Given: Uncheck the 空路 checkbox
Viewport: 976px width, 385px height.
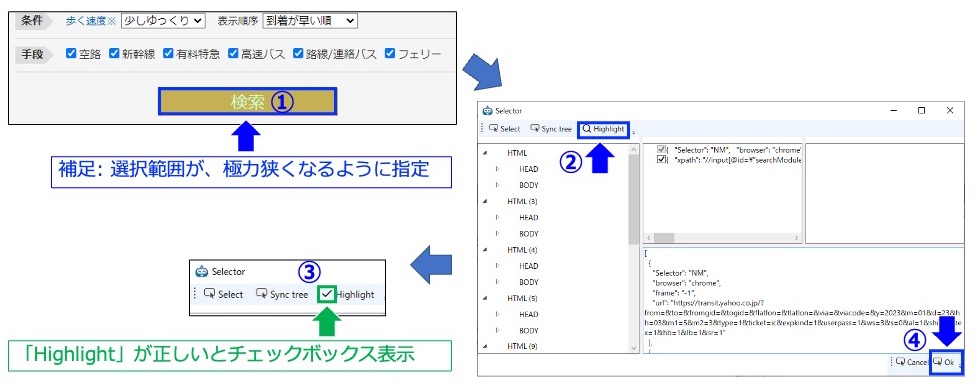Looking at the screenshot, I should click(x=71, y=53).
